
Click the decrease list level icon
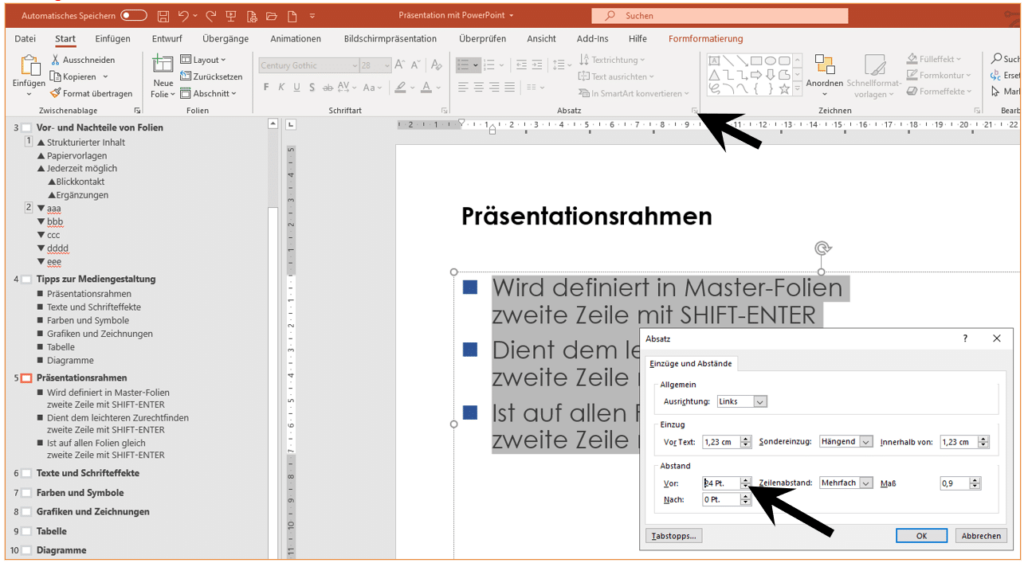pos(521,65)
